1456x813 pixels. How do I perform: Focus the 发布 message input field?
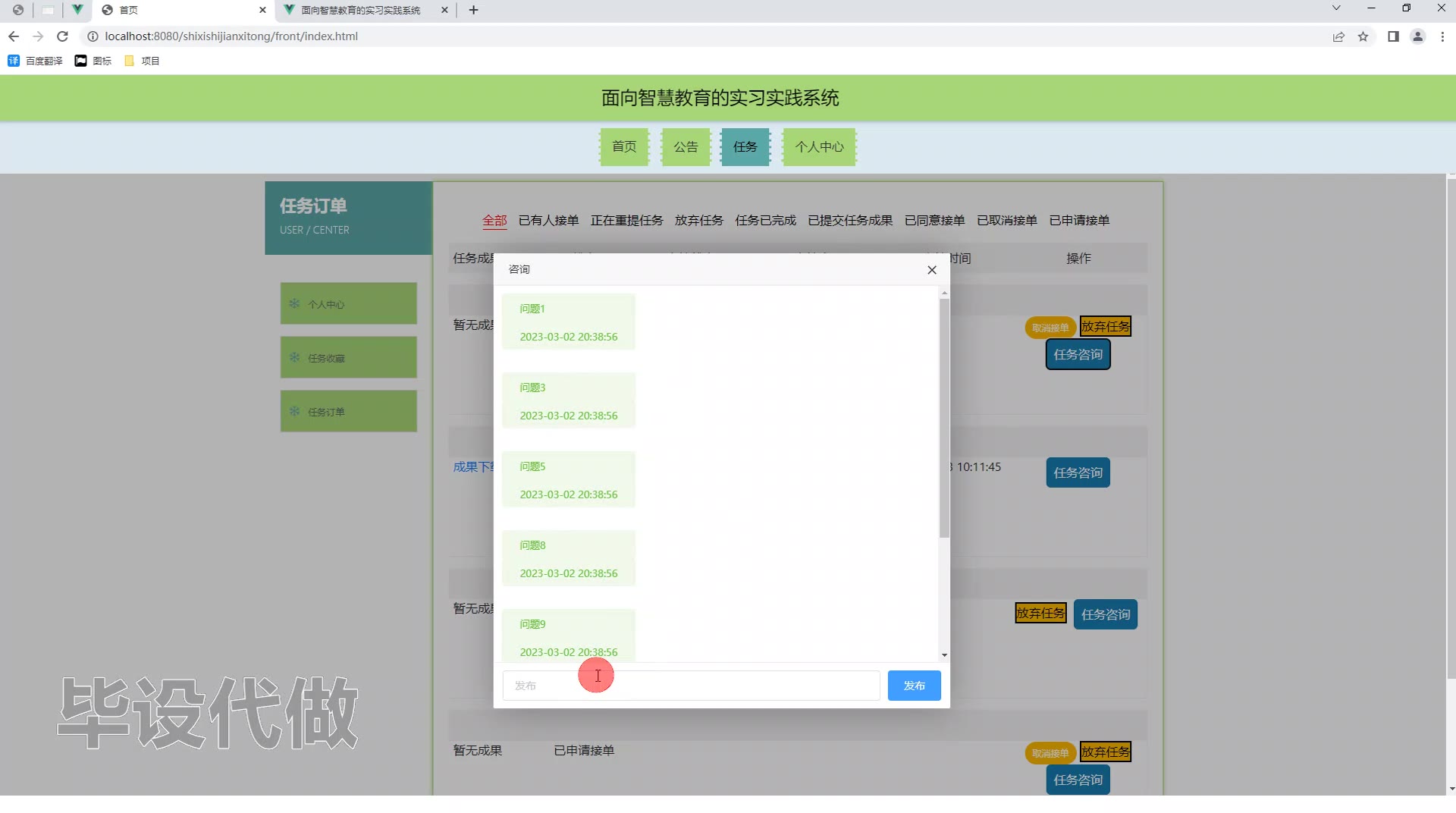click(x=690, y=686)
